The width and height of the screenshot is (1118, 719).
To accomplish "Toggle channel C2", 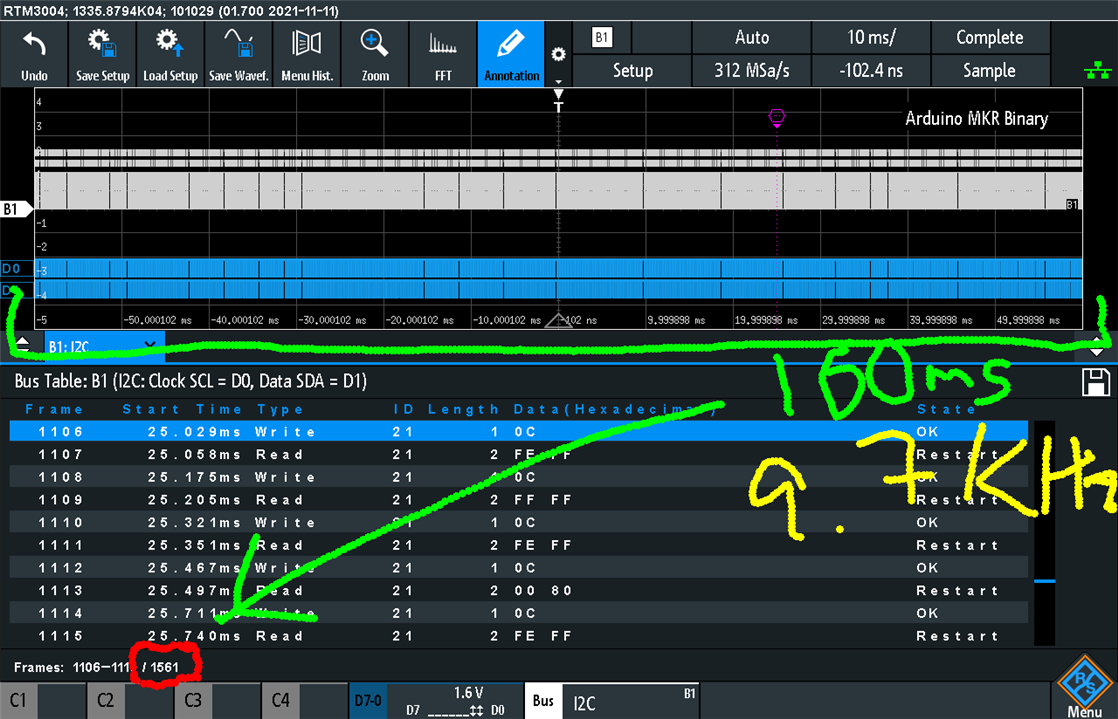I will coord(130,700).
